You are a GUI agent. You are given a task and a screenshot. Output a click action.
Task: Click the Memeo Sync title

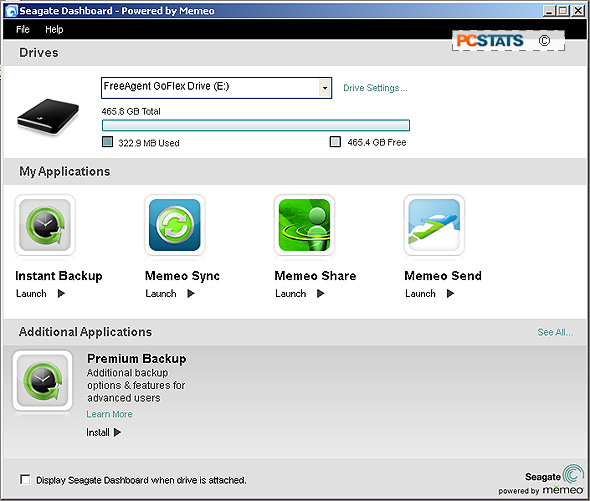pyautogui.click(x=182, y=276)
